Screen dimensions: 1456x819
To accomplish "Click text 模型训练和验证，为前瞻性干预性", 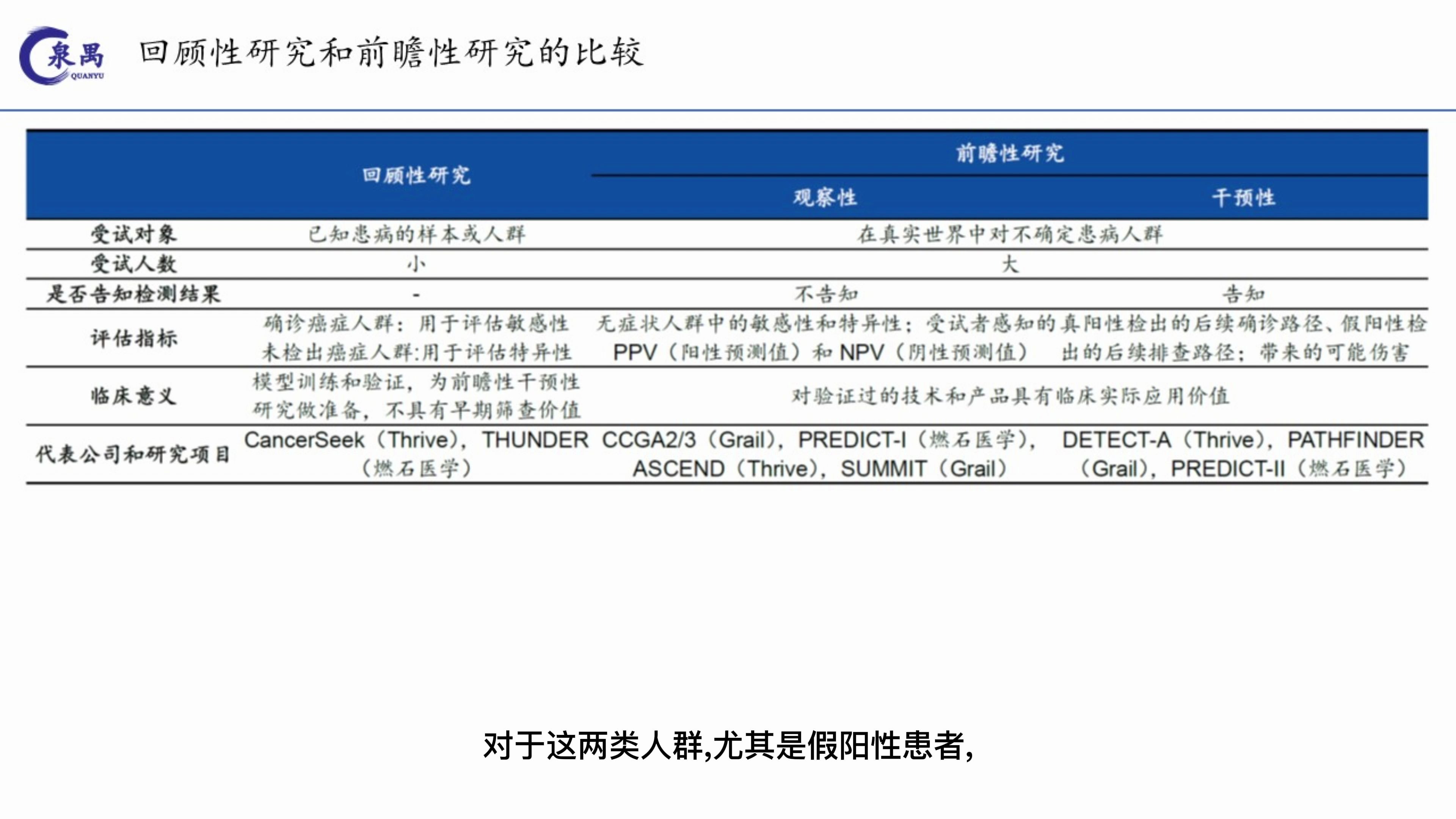I will [417, 382].
